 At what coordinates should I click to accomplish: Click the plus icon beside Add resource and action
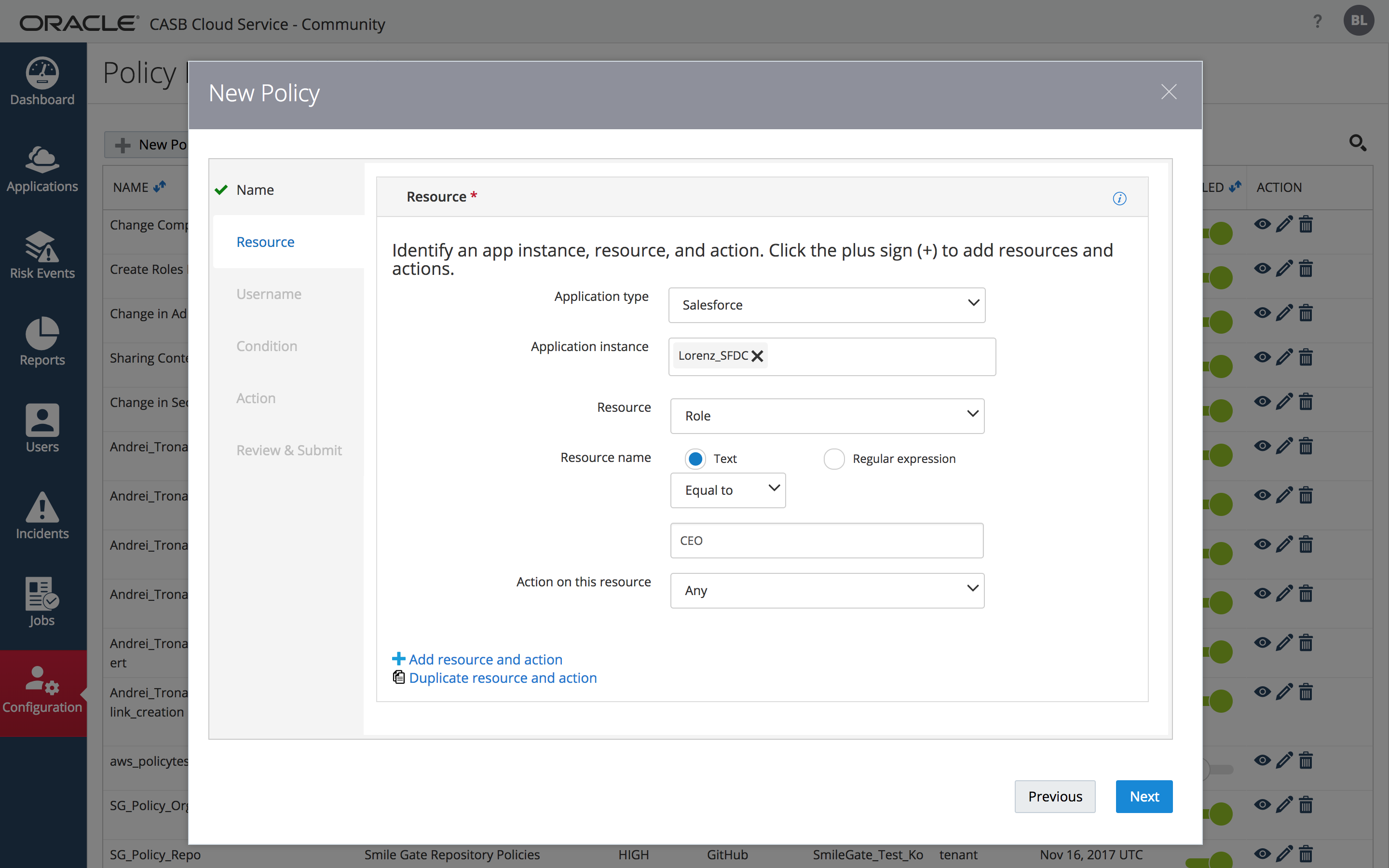pyautogui.click(x=398, y=658)
